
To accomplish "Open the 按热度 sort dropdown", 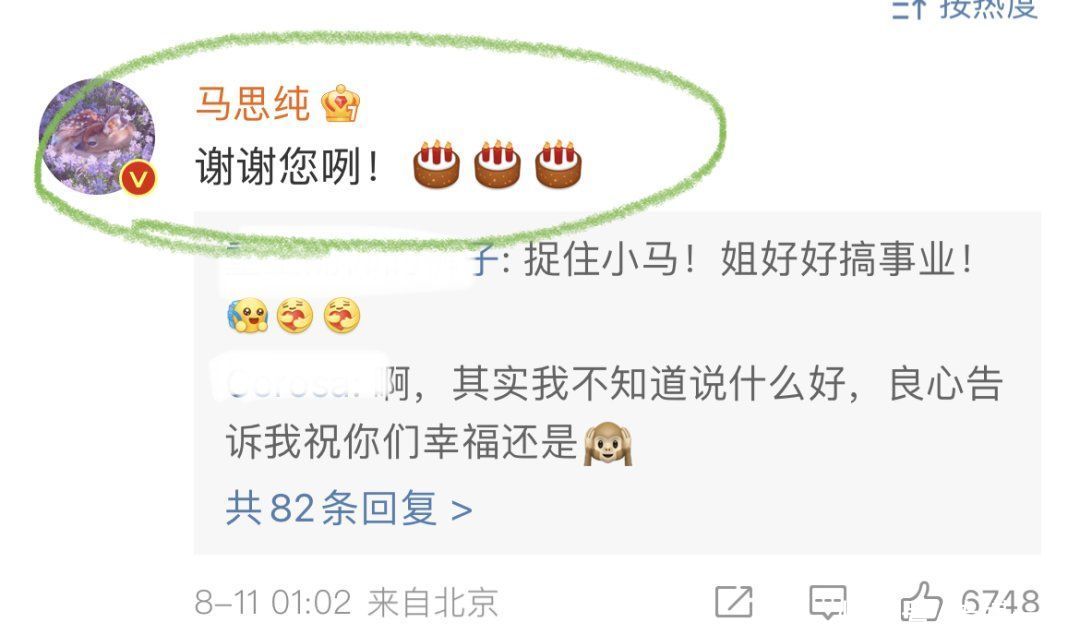I will 966,9.
